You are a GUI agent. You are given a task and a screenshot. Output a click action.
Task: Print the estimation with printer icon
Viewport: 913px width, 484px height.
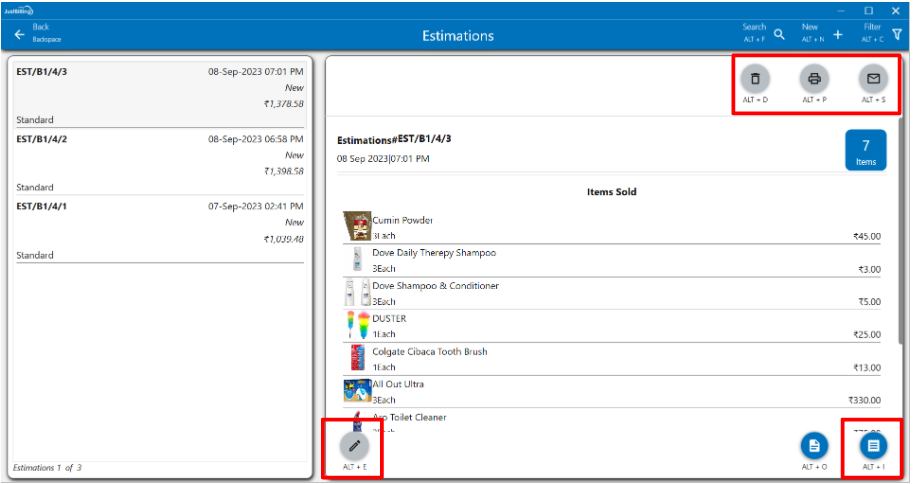pyautogui.click(x=814, y=79)
